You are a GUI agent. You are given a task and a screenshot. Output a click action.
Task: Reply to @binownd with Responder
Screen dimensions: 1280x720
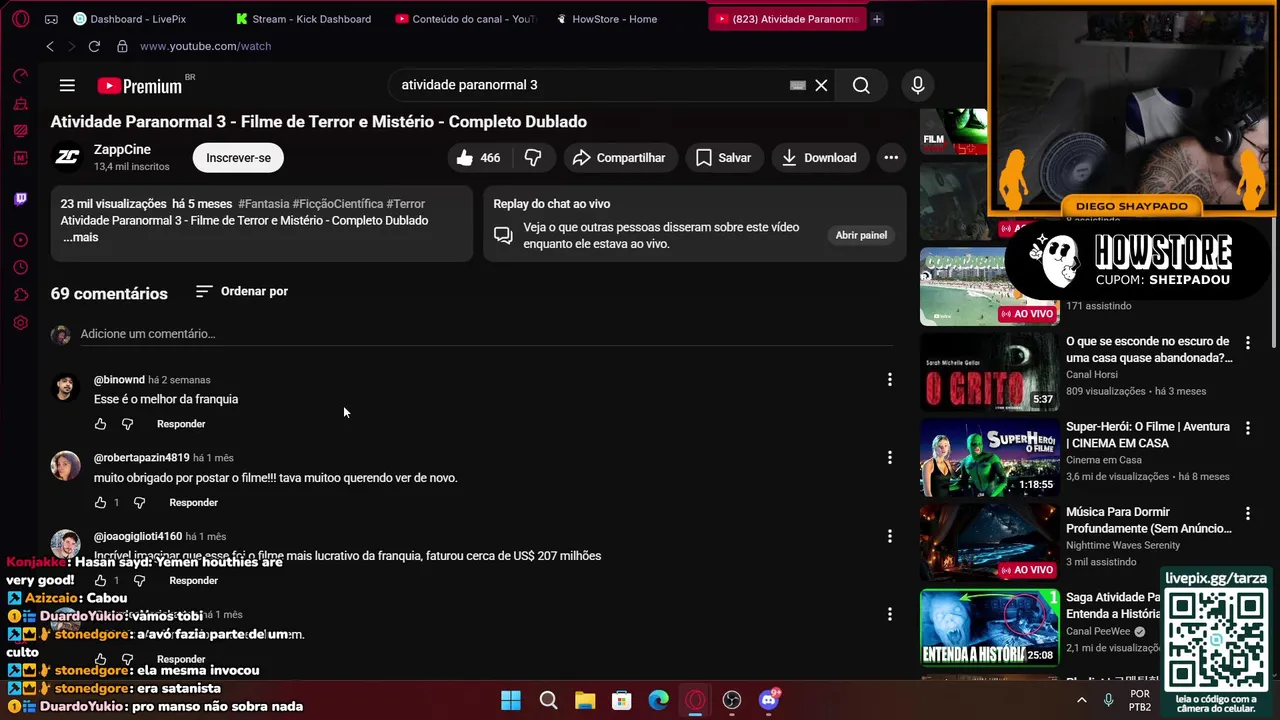[x=181, y=424]
